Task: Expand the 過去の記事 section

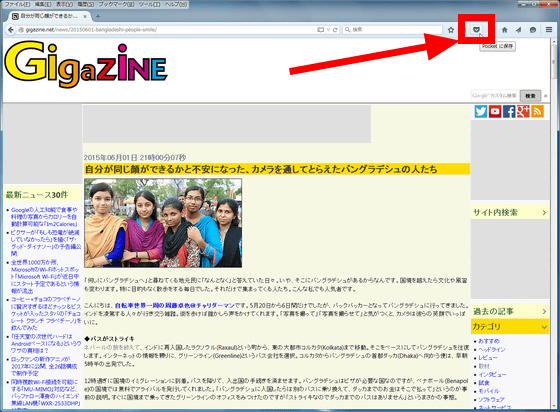Action: tap(510, 311)
